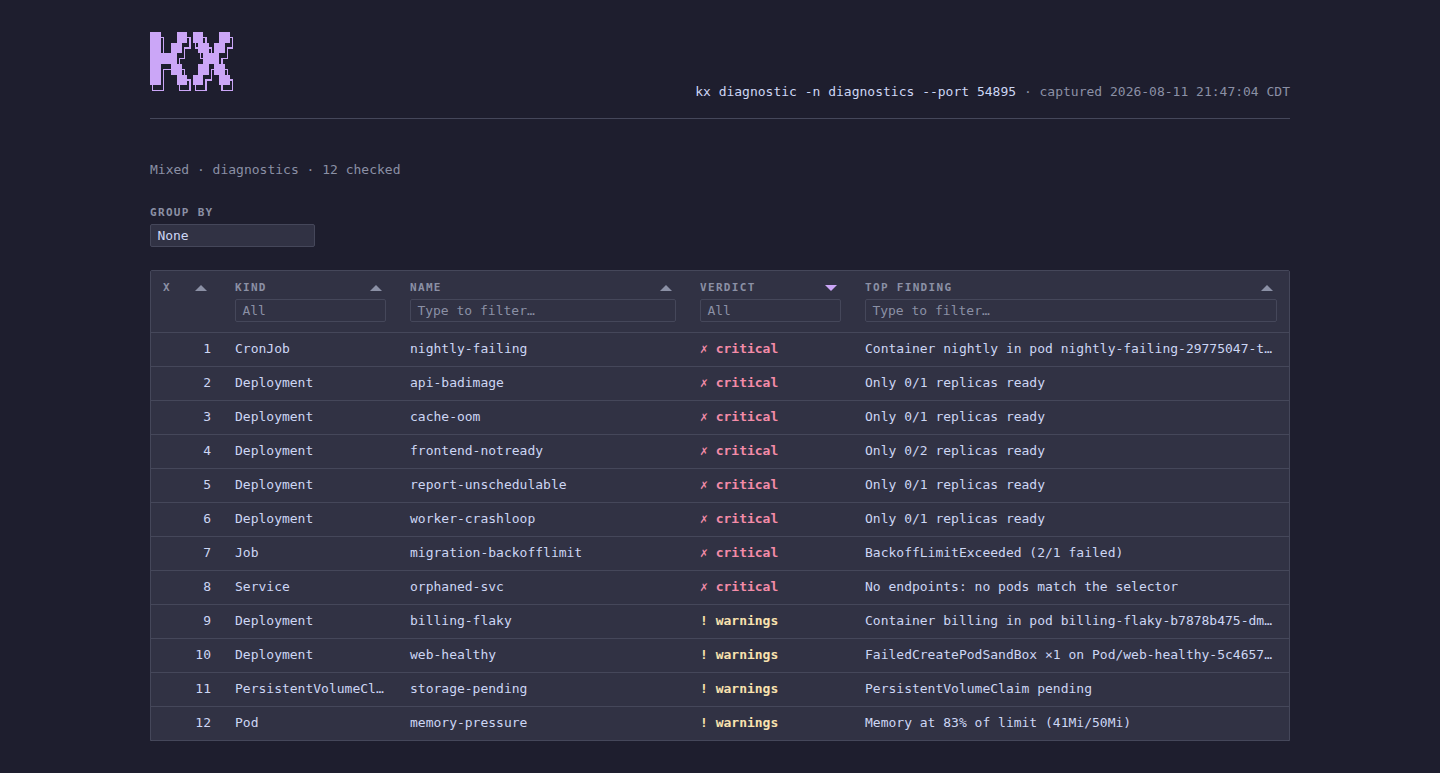
Task: Click 'Only 0/2 replicas ready' finding
Action: [x=955, y=451]
